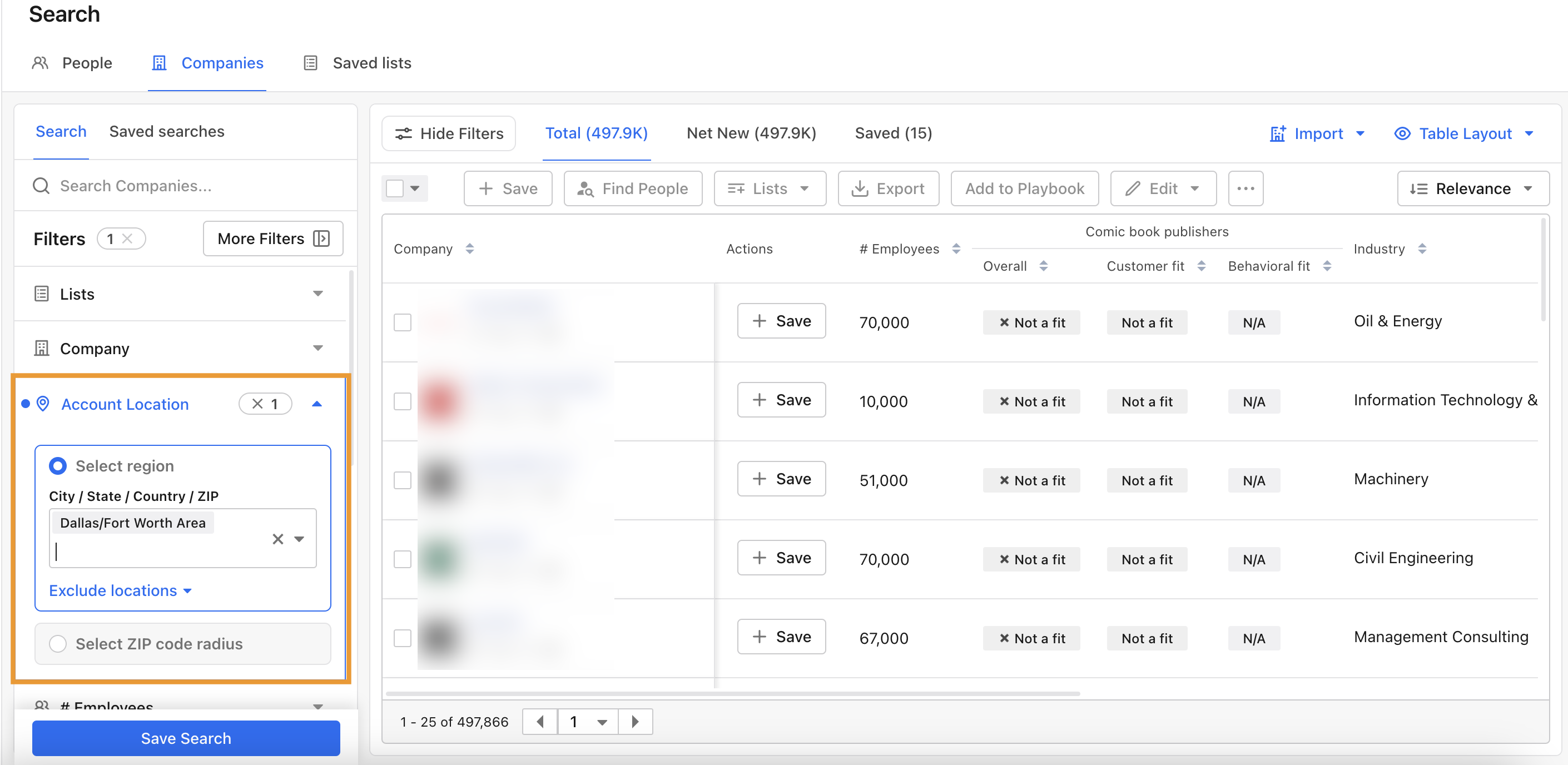This screenshot has width=1568, height=765.
Task: Select the Select ZIP code radius option
Action: point(58,644)
